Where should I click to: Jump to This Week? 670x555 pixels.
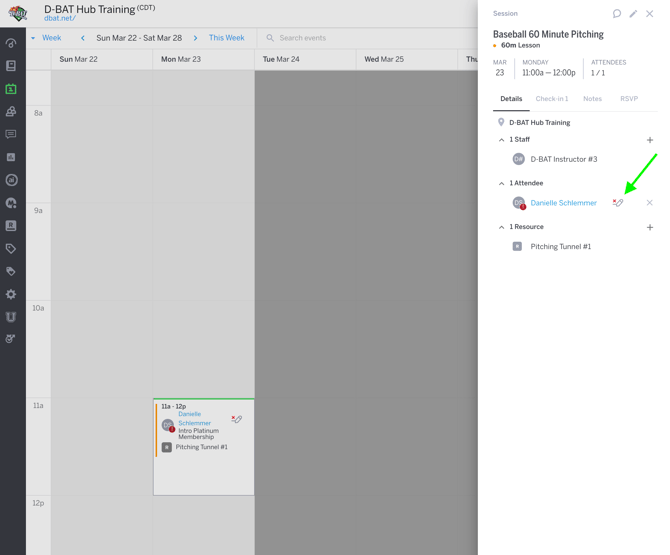point(226,38)
